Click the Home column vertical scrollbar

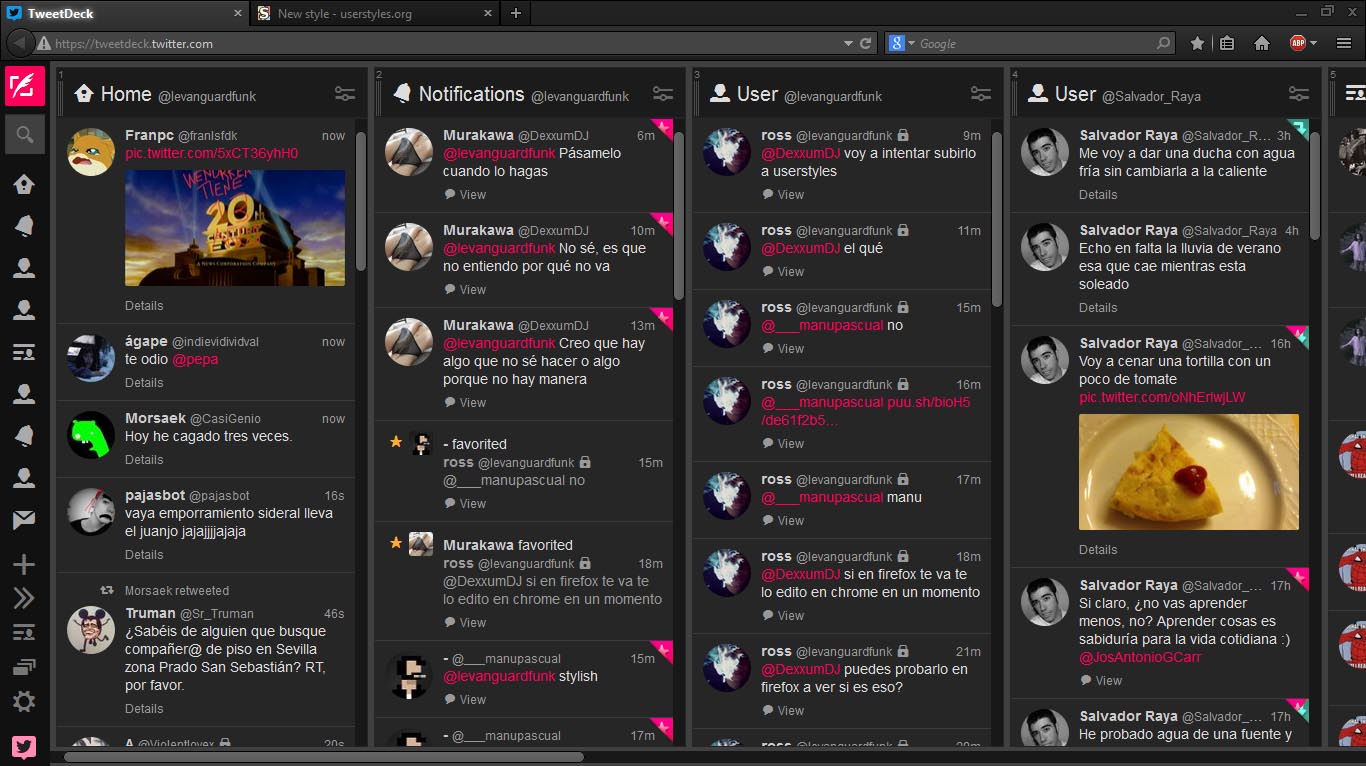point(361,200)
